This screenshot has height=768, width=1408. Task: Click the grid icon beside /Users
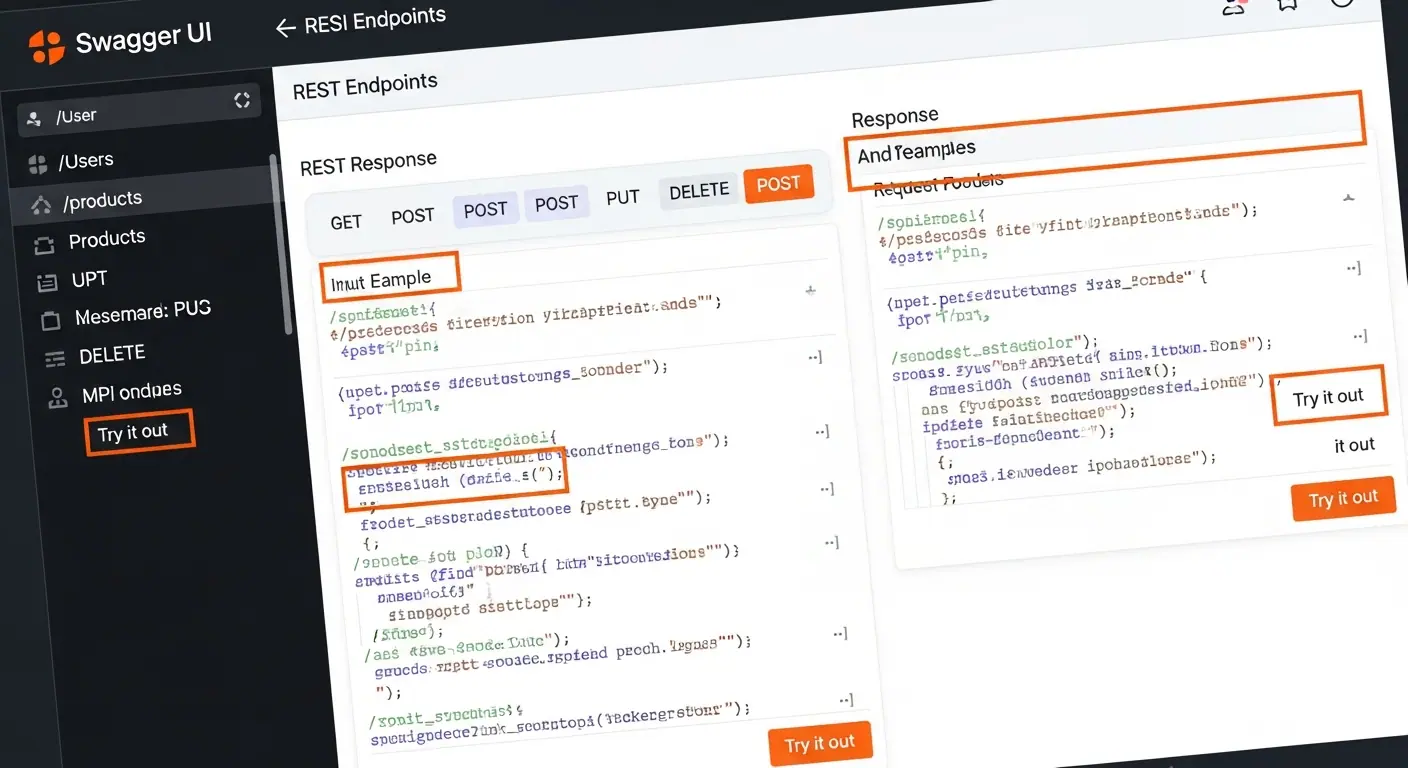38,164
